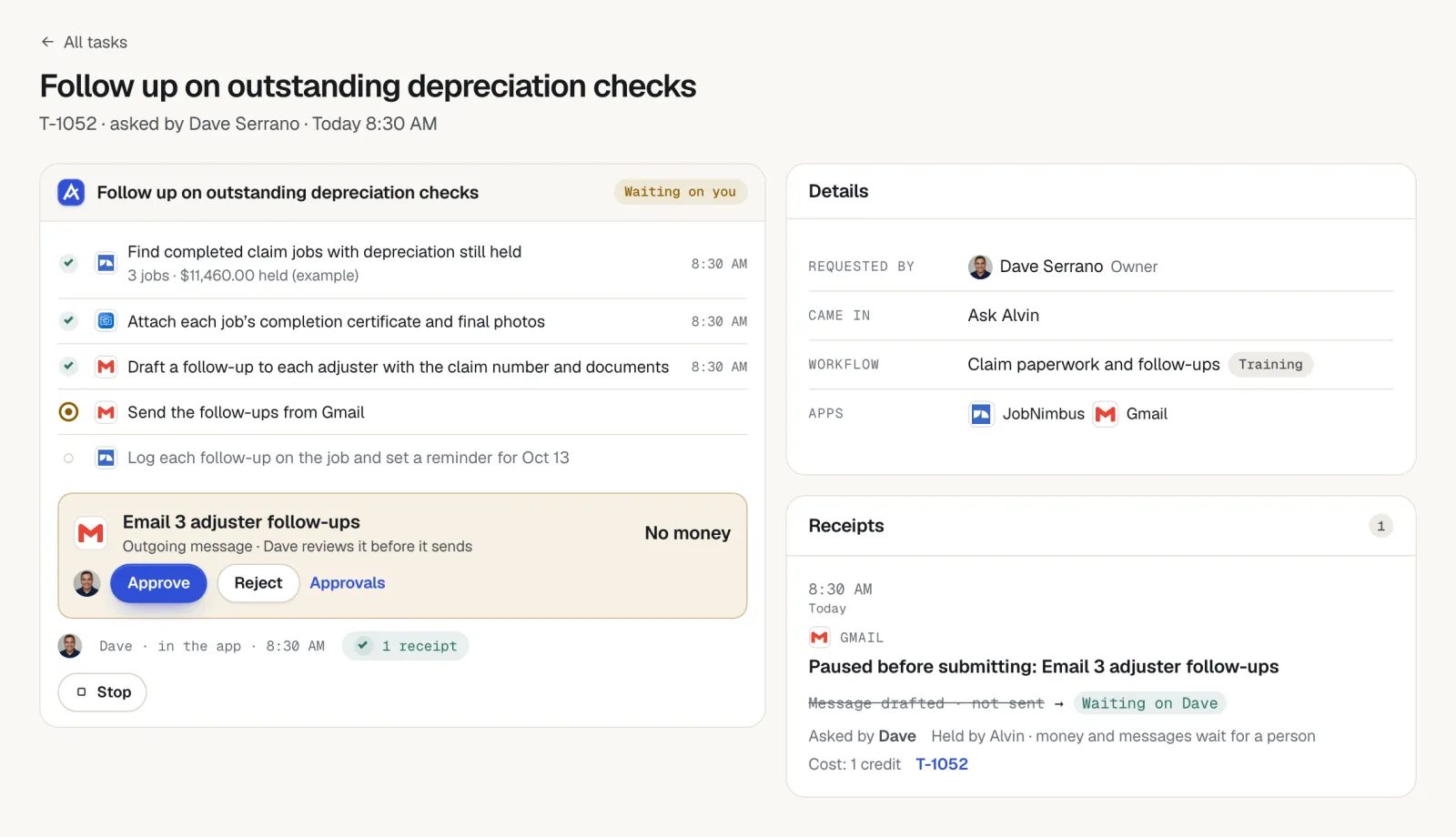Click checkmark for Attach completion certificate step
The width and height of the screenshot is (1456, 837).
click(x=68, y=320)
